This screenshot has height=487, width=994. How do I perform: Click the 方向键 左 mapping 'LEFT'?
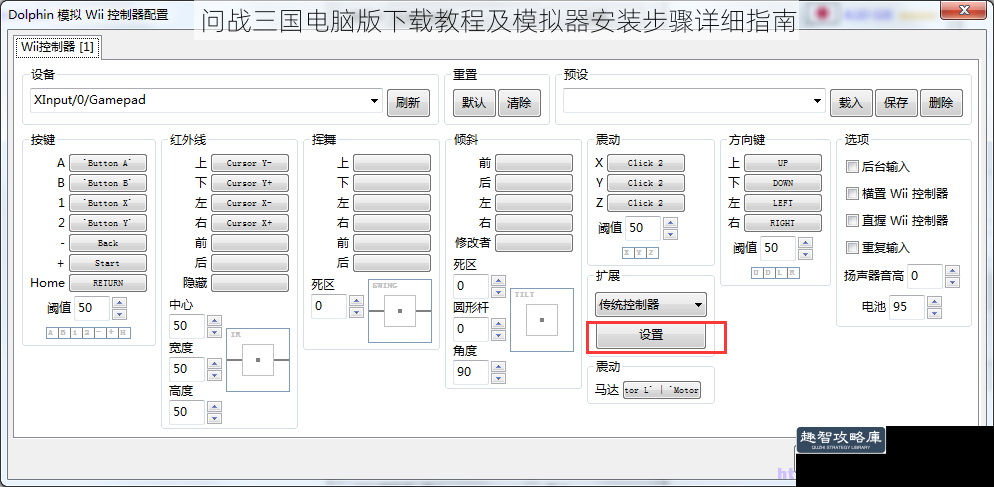coord(783,203)
